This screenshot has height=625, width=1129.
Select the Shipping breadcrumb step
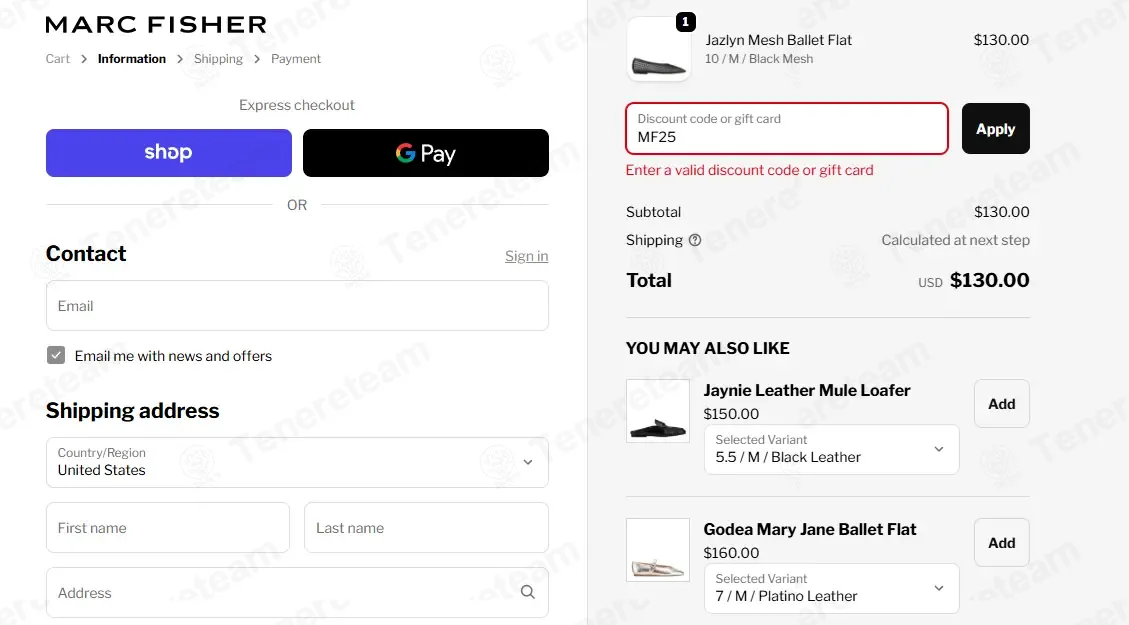218,59
